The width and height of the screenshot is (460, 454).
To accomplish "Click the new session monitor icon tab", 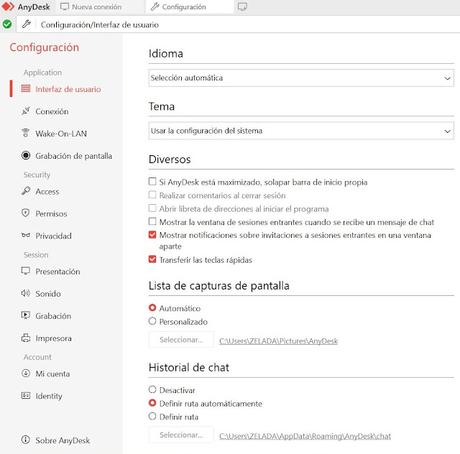I will pos(242,7).
